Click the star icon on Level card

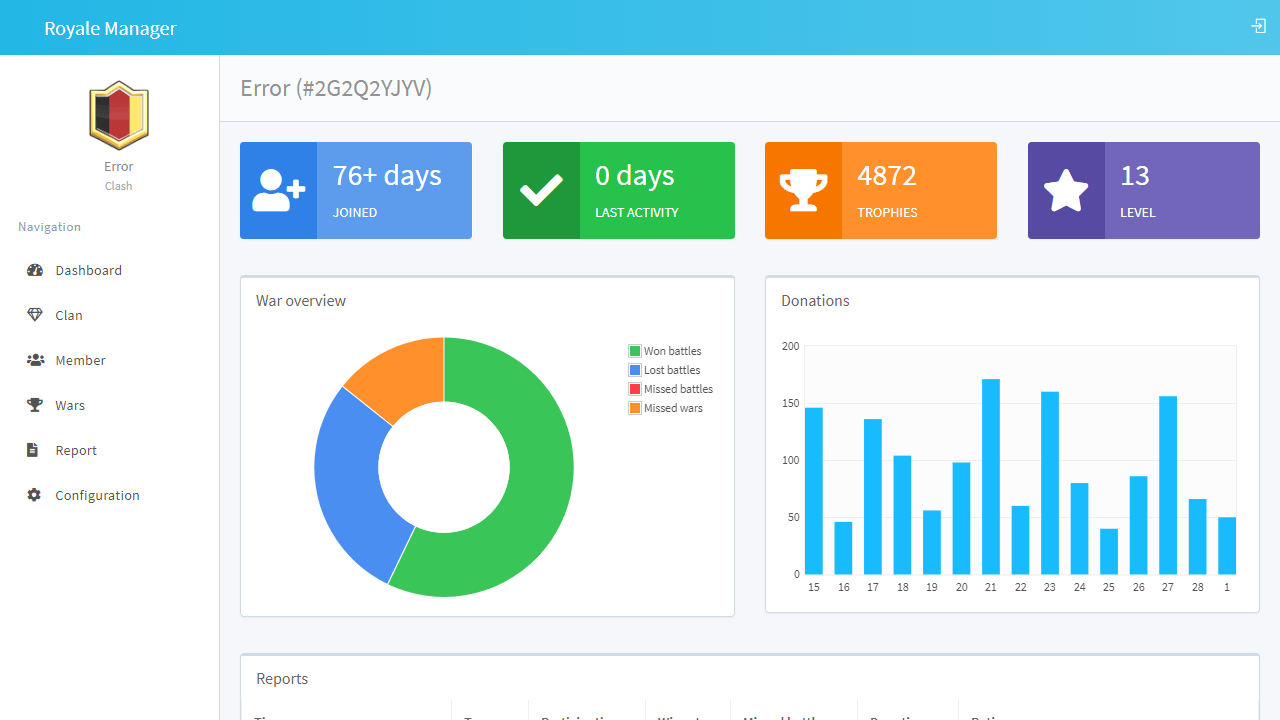1066,190
